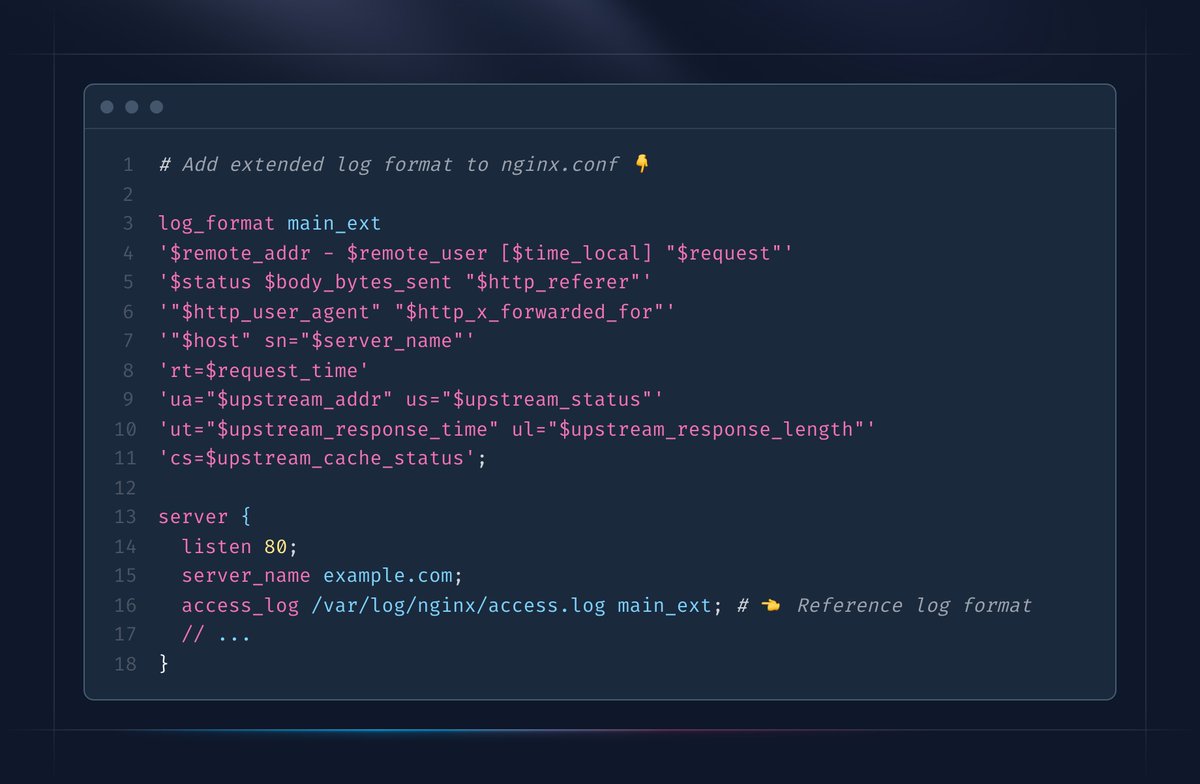
Task: Click the "listen" directive on line 14
Action: (x=217, y=547)
